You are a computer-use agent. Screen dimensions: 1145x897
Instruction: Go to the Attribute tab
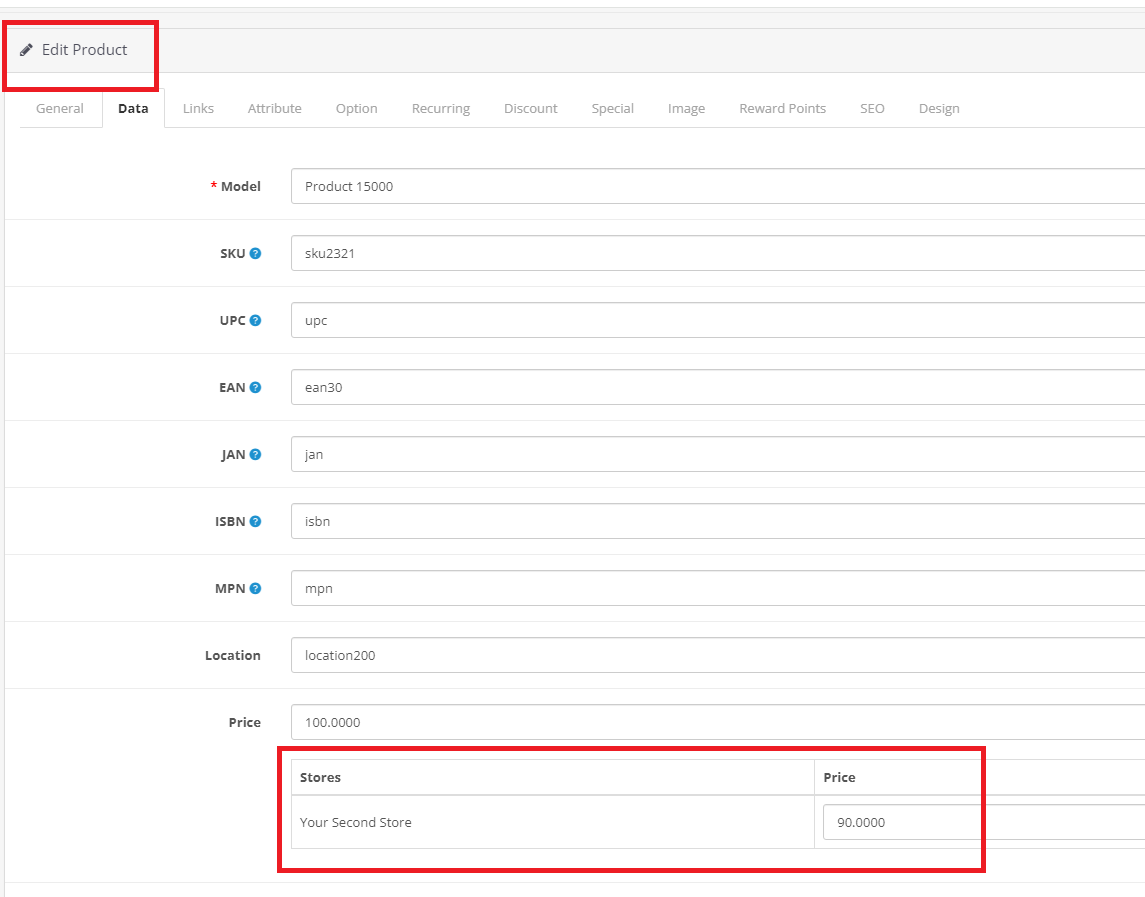point(274,109)
